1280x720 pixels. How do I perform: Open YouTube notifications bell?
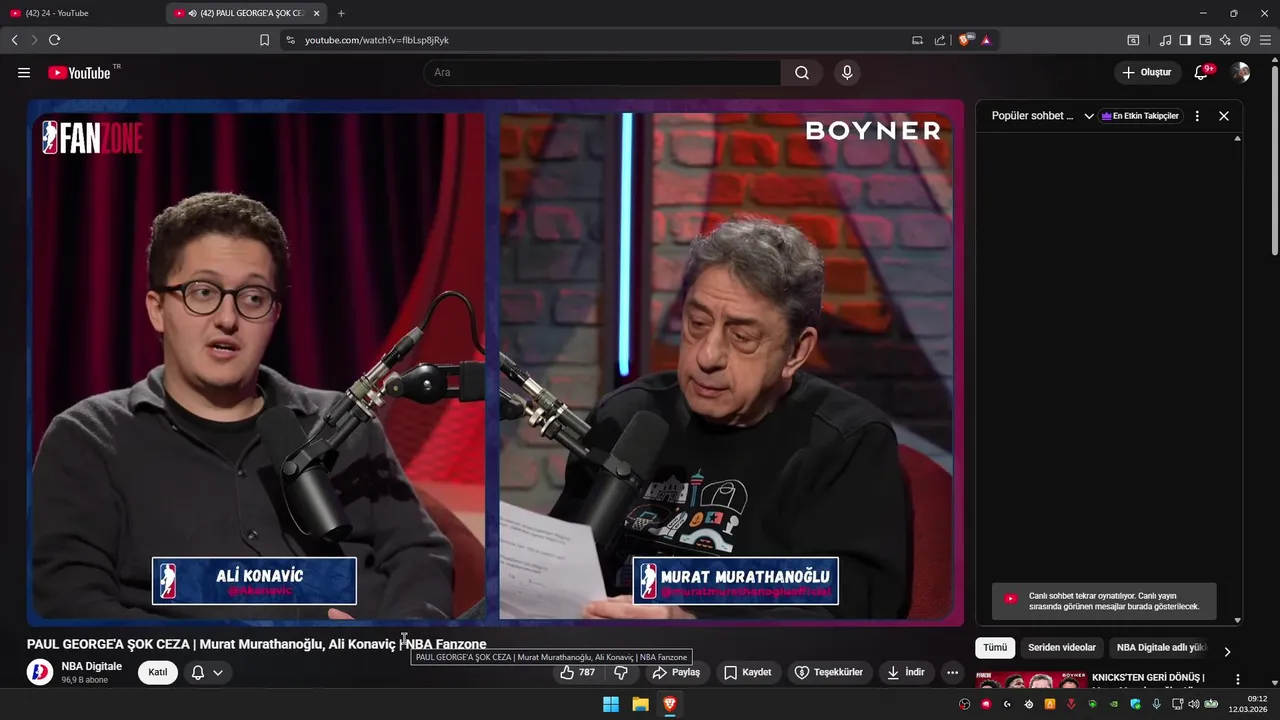(x=1202, y=73)
